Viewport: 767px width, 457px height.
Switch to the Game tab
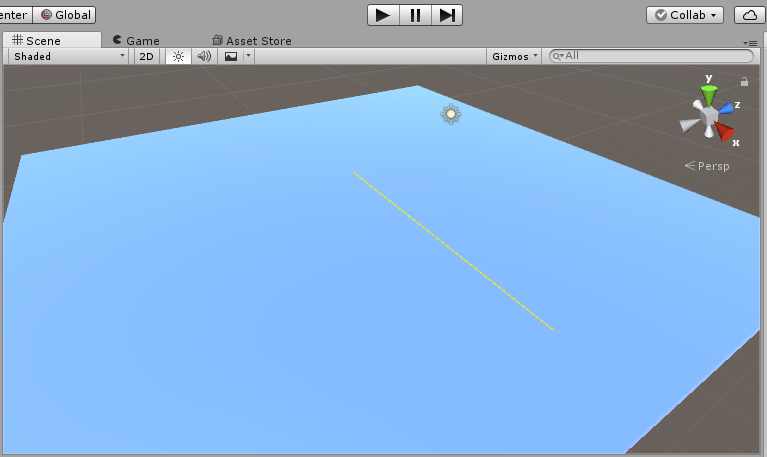point(136,40)
